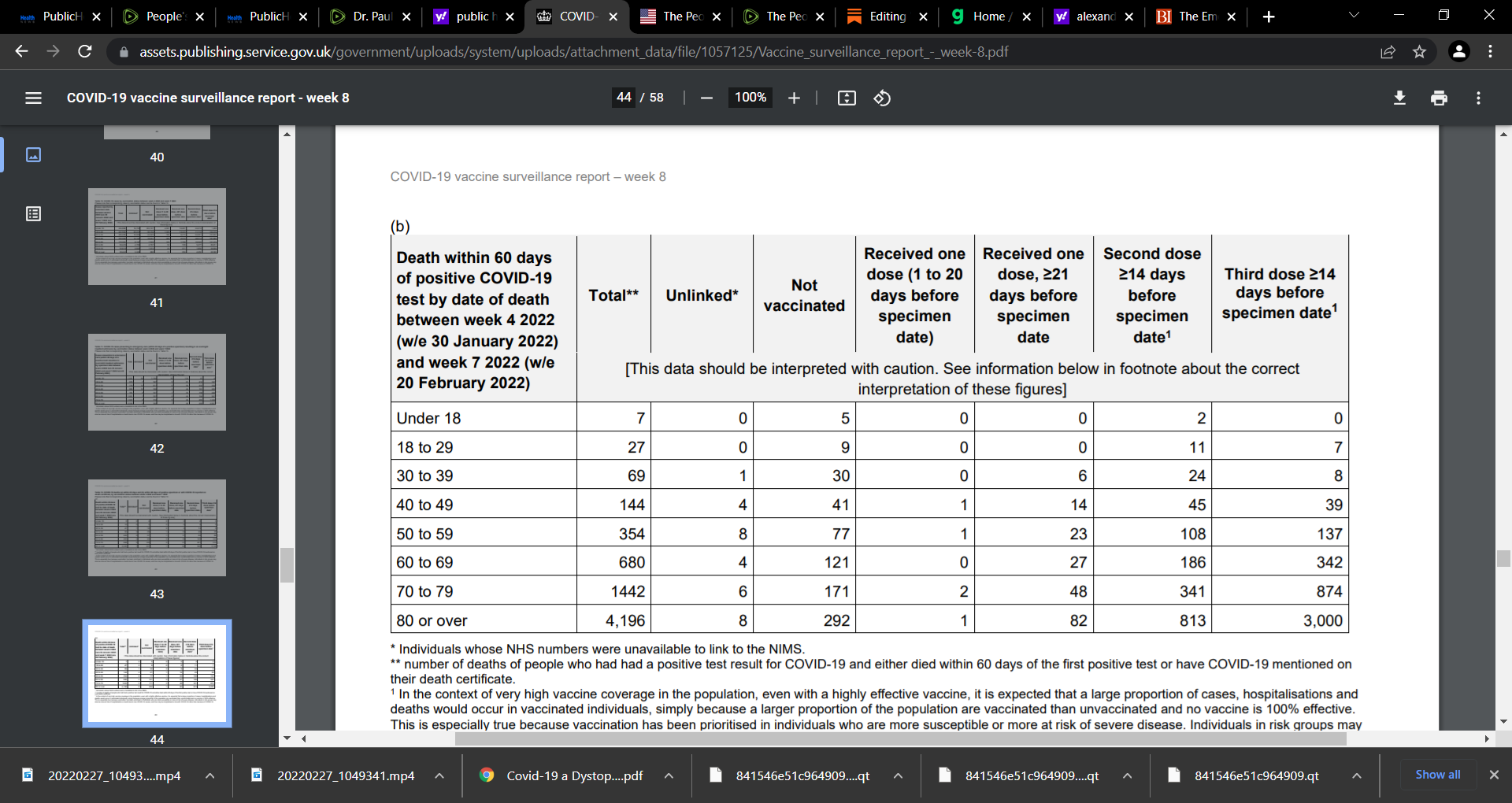The image size is (1512, 803).
Task: Switch to The Em tab
Action: (x=1196, y=17)
